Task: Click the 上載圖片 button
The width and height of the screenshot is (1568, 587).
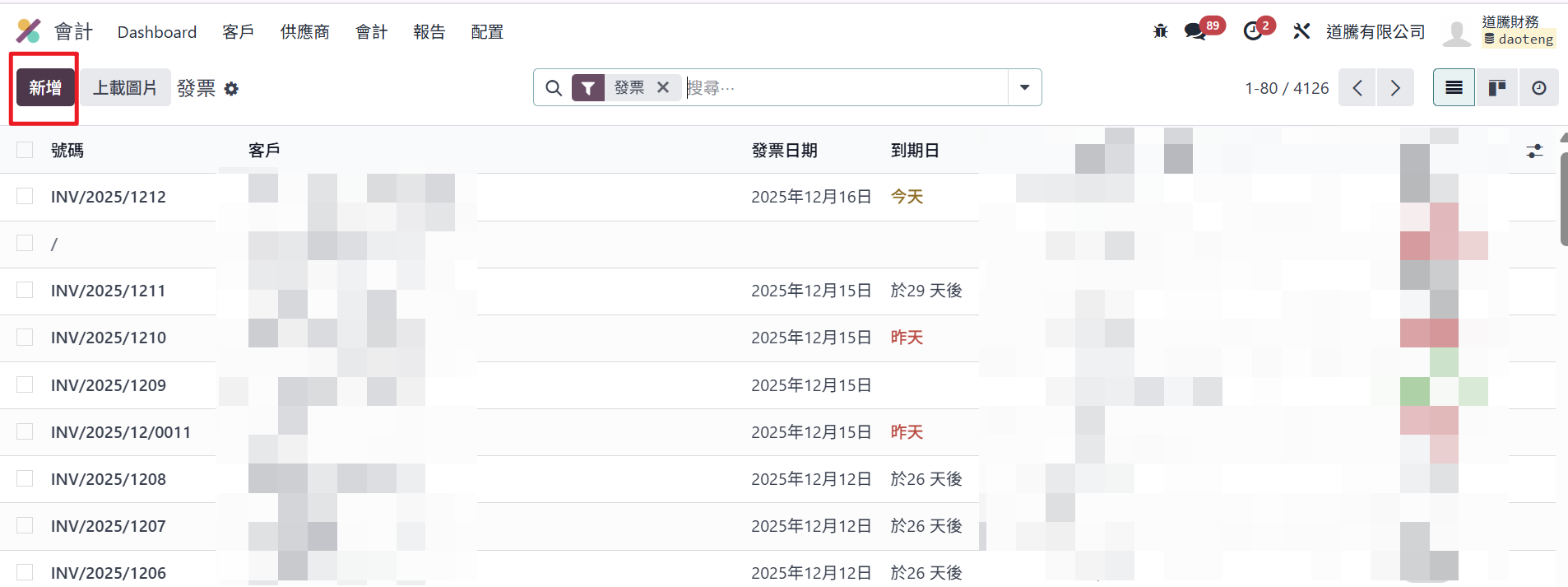Action: 125,87
